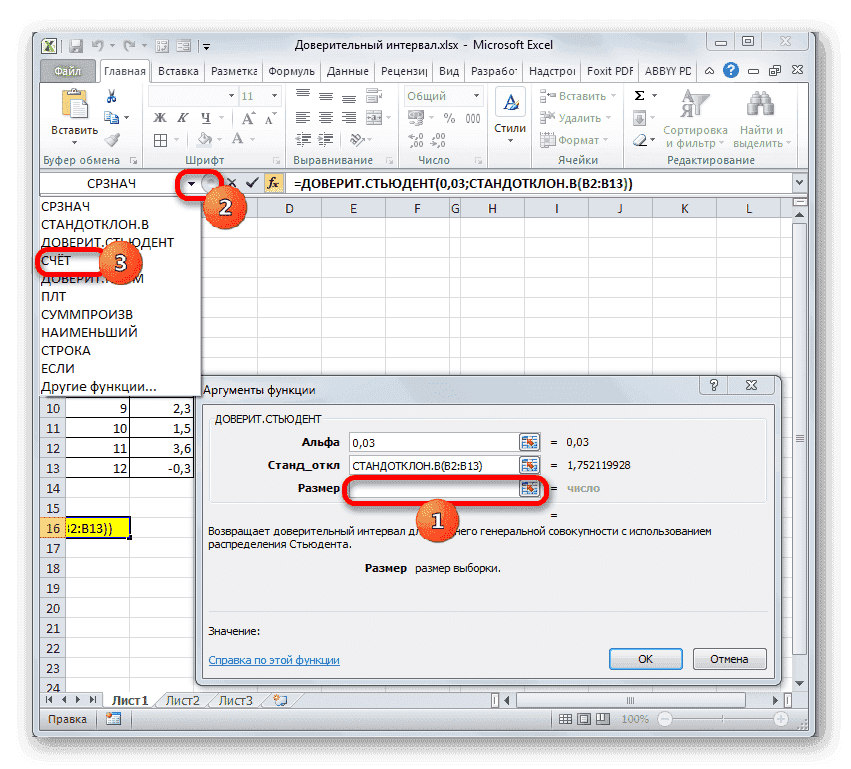Select the Лист2 sheet tab
Image resolution: width=851 pixels, height=769 pixels.
coord(183,700)
